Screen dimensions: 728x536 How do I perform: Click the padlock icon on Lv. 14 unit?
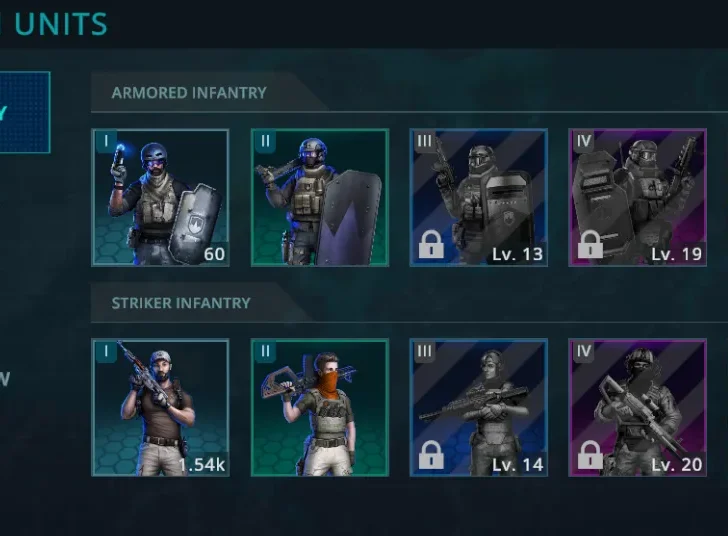[431, 455]
